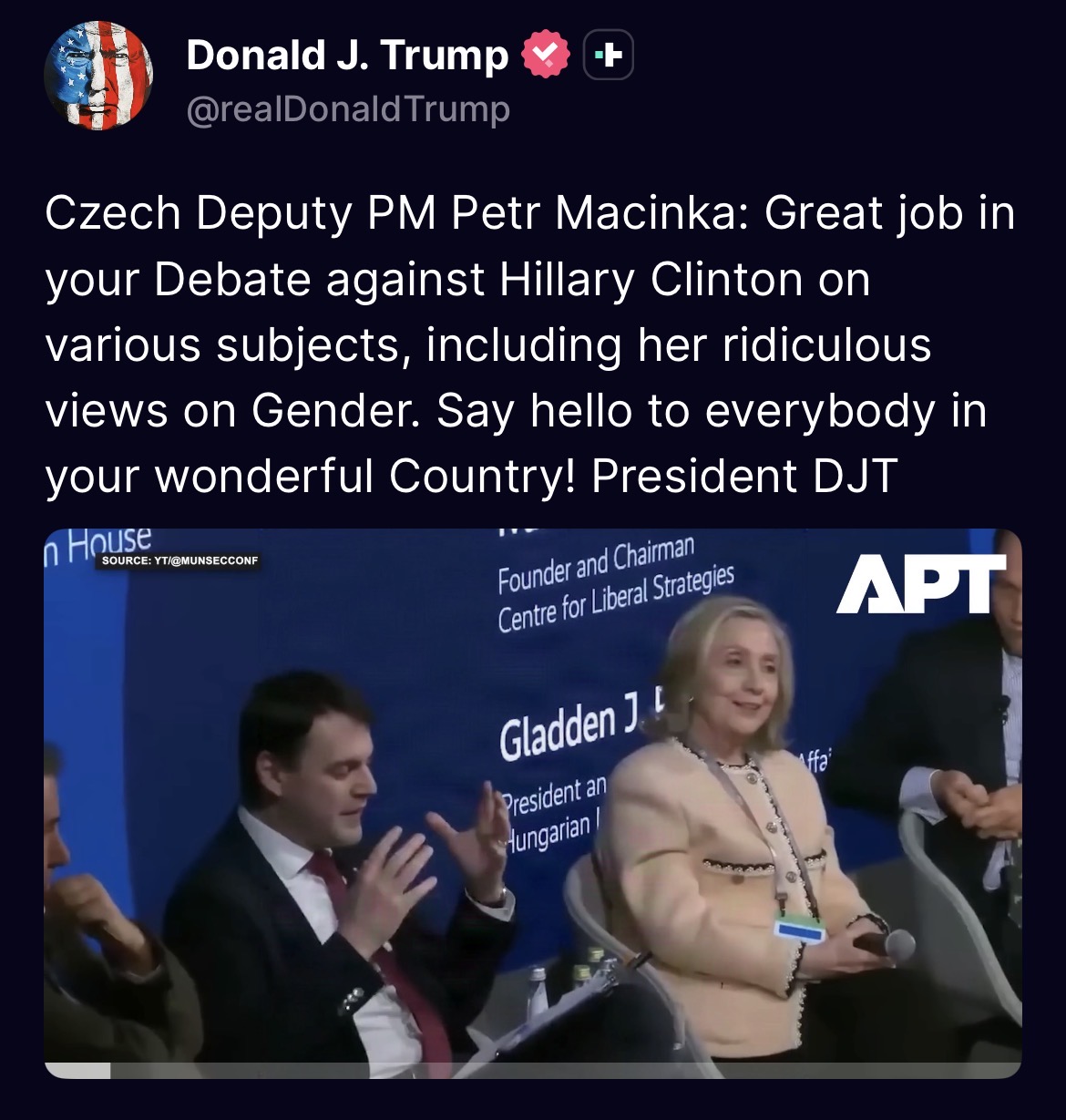Click the conference lanyard badge in the video
This screenshot has width=1066, height=1120.
(798, 929)
